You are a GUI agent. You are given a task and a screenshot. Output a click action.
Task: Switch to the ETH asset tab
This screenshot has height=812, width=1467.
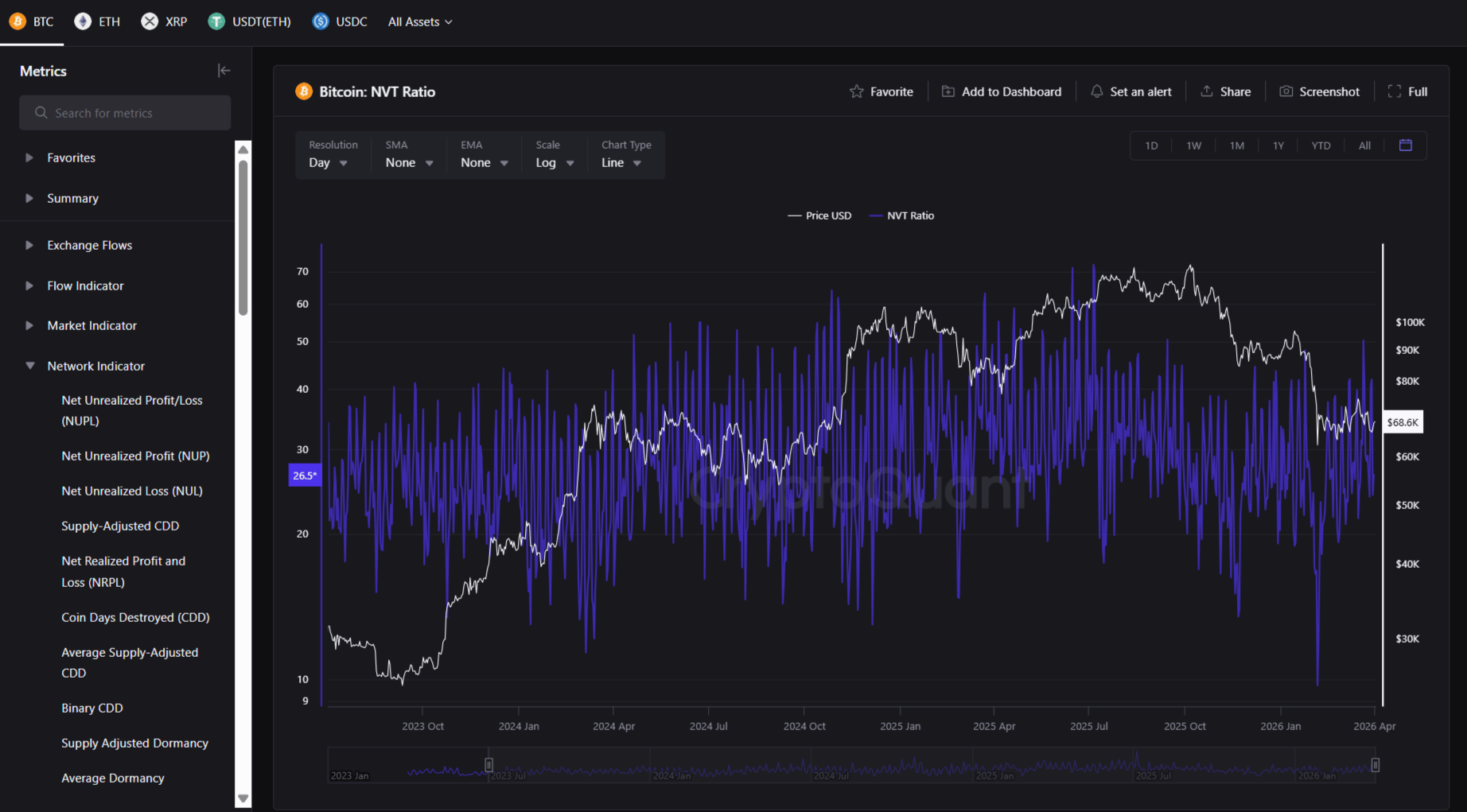(x=98, y=21)
